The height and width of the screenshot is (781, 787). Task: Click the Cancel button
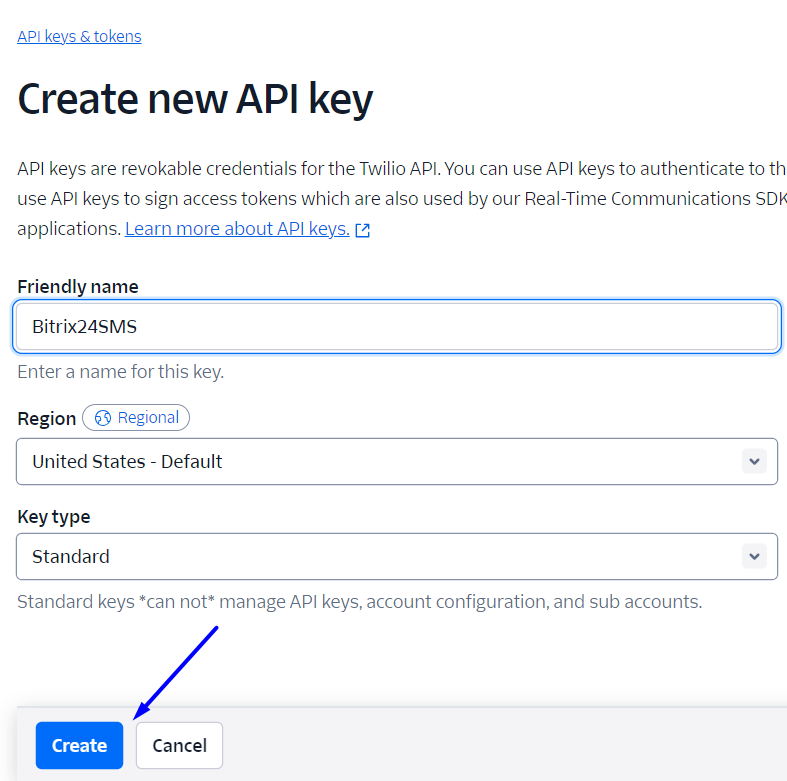(x=179, y=745)
